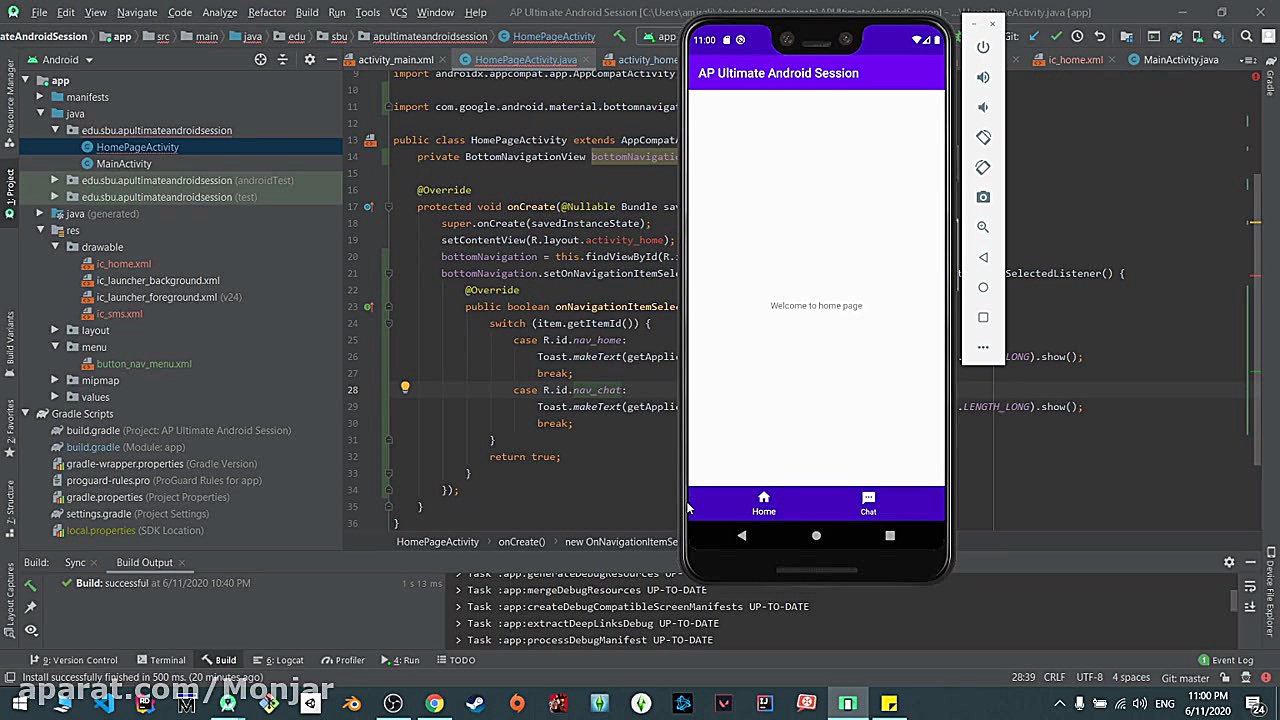Collapse the drawable folder in project tree
Viewport: 1280px width, 720px height.
(56, 247)
